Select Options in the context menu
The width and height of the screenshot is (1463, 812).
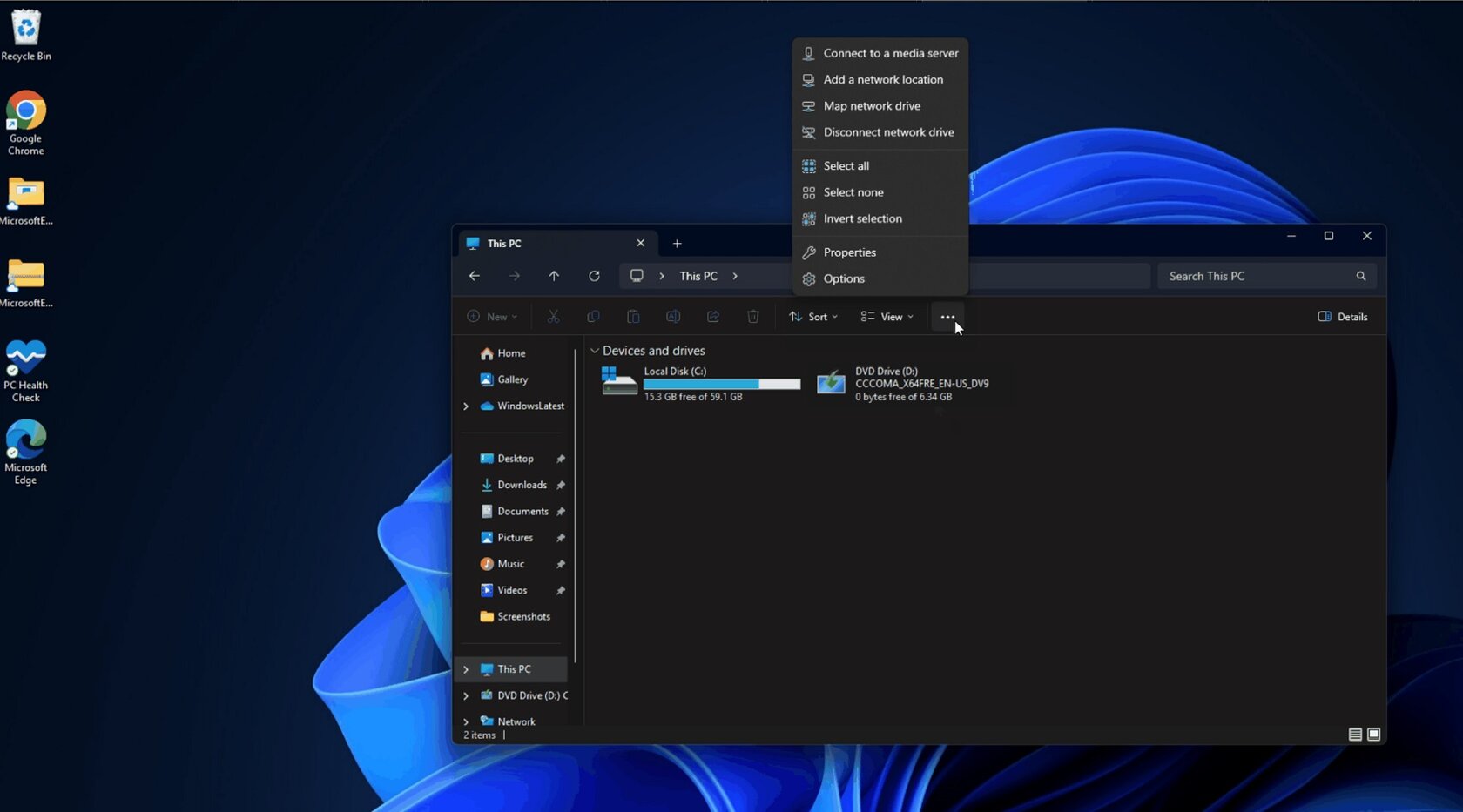(844, 278)
